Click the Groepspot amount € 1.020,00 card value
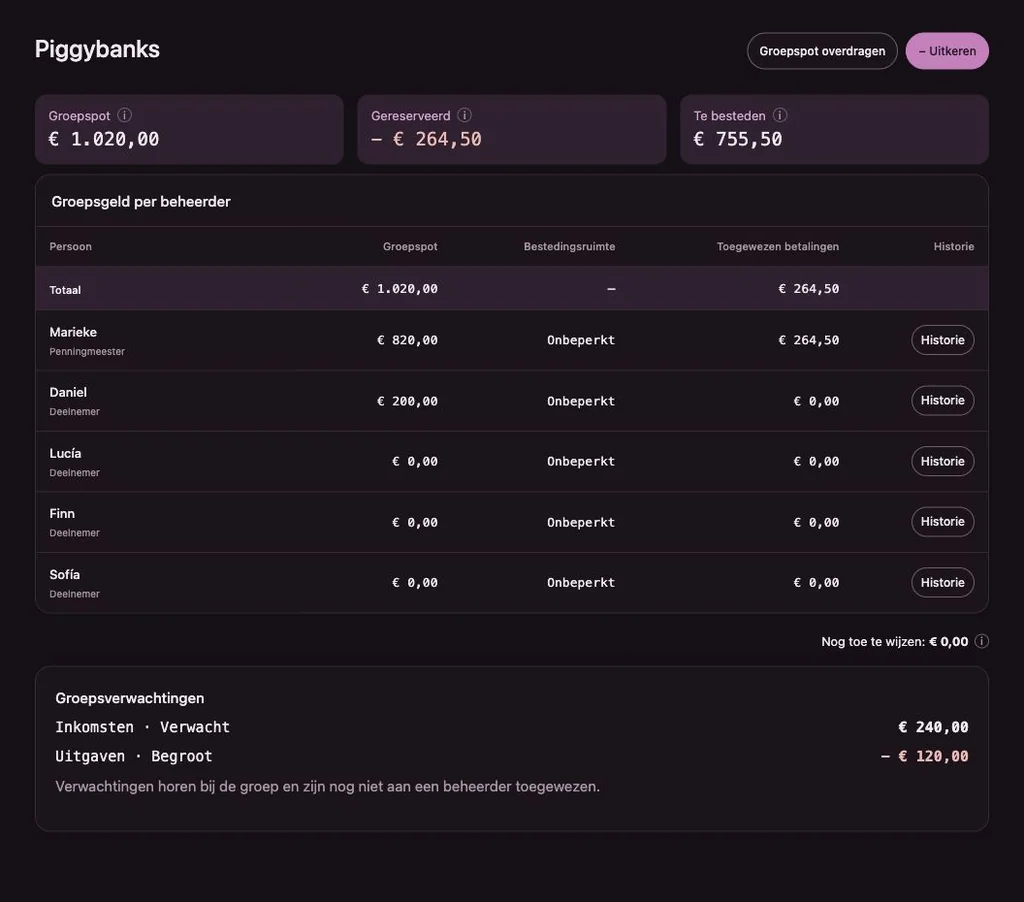Viewport: 1024px width, 902px height. click(104, 139)
